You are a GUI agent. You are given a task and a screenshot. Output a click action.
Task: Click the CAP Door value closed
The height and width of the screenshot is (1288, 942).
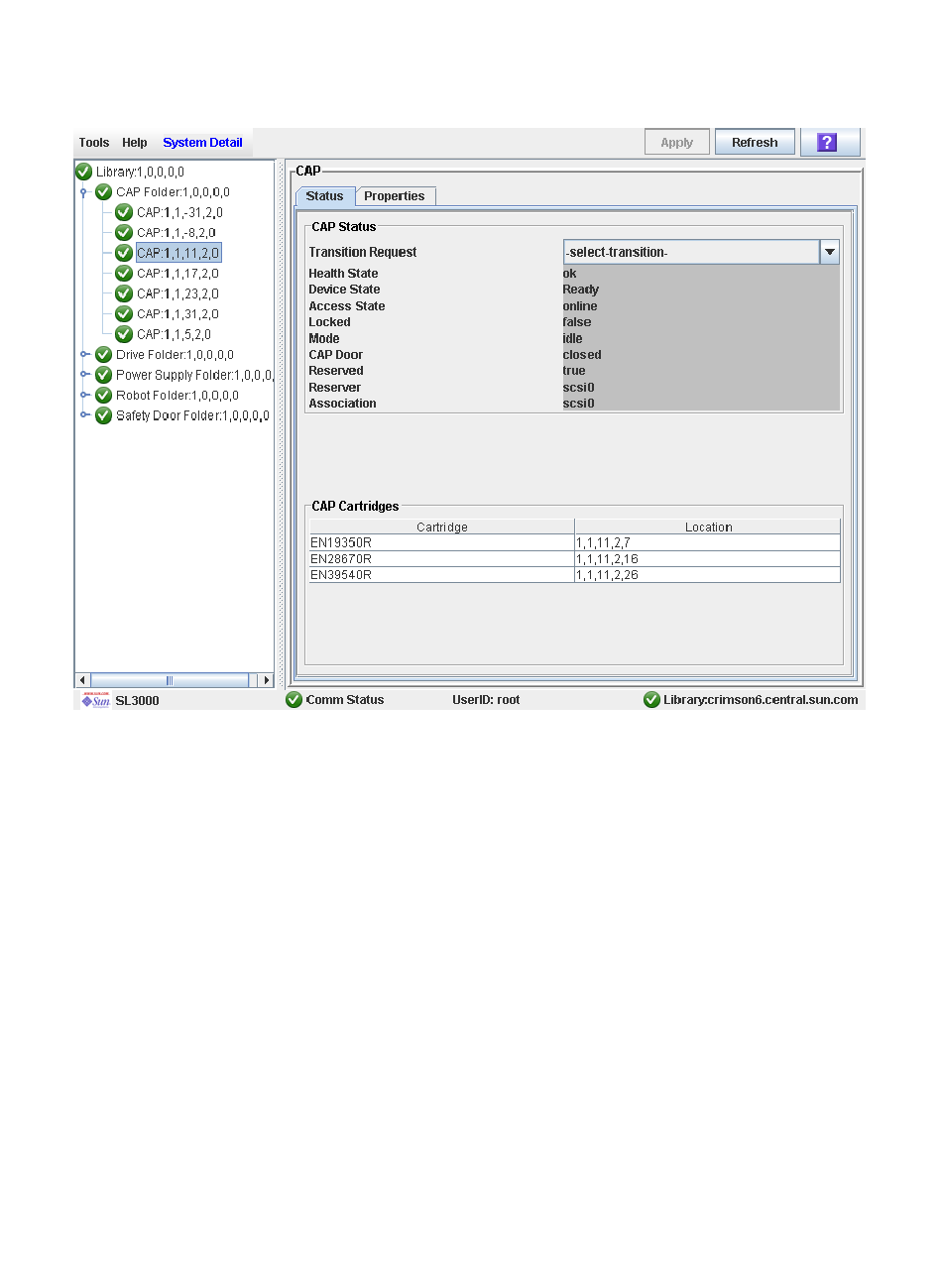(582, 355)
